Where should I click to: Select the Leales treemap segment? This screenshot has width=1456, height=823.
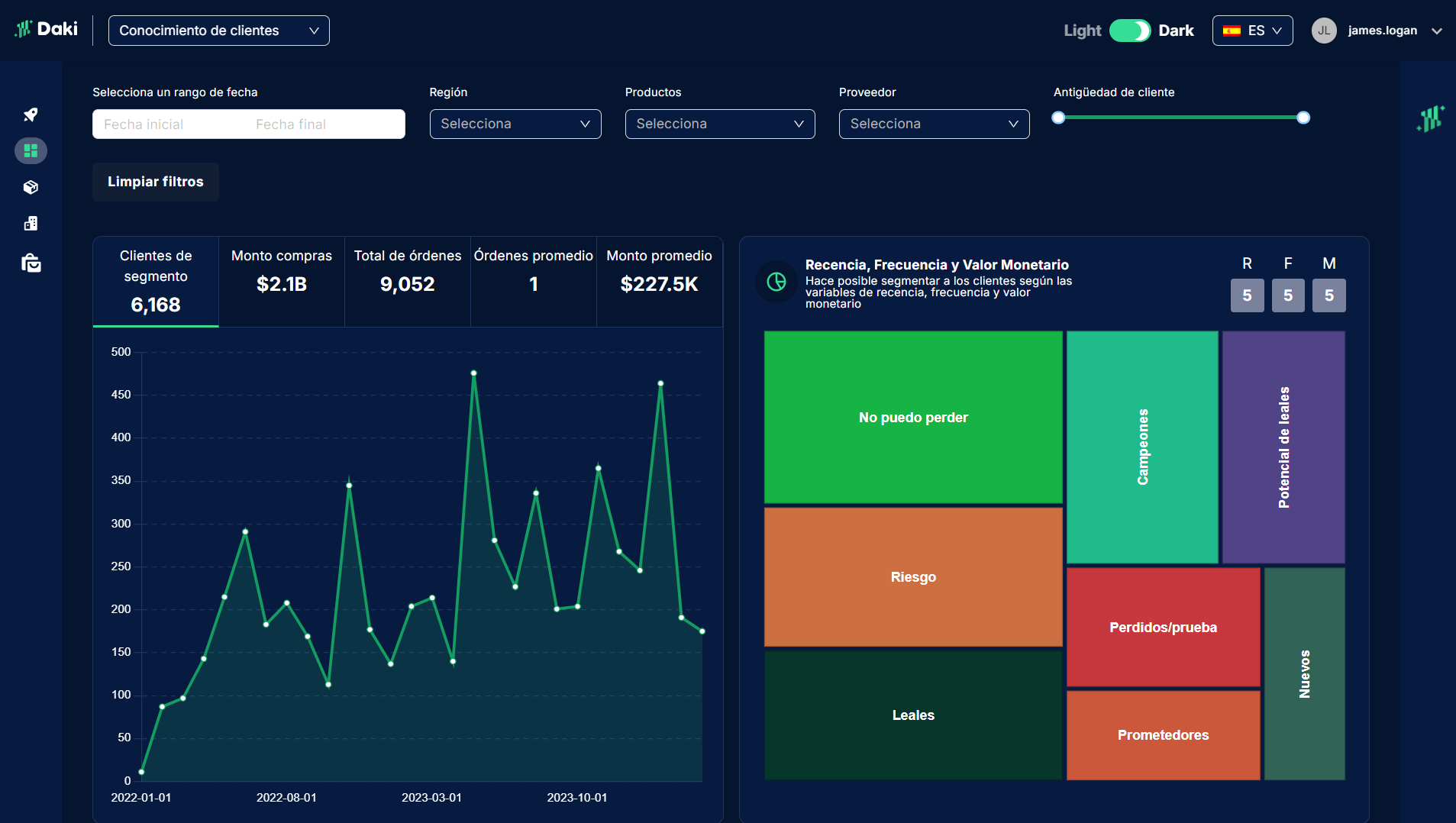(913, 715)
